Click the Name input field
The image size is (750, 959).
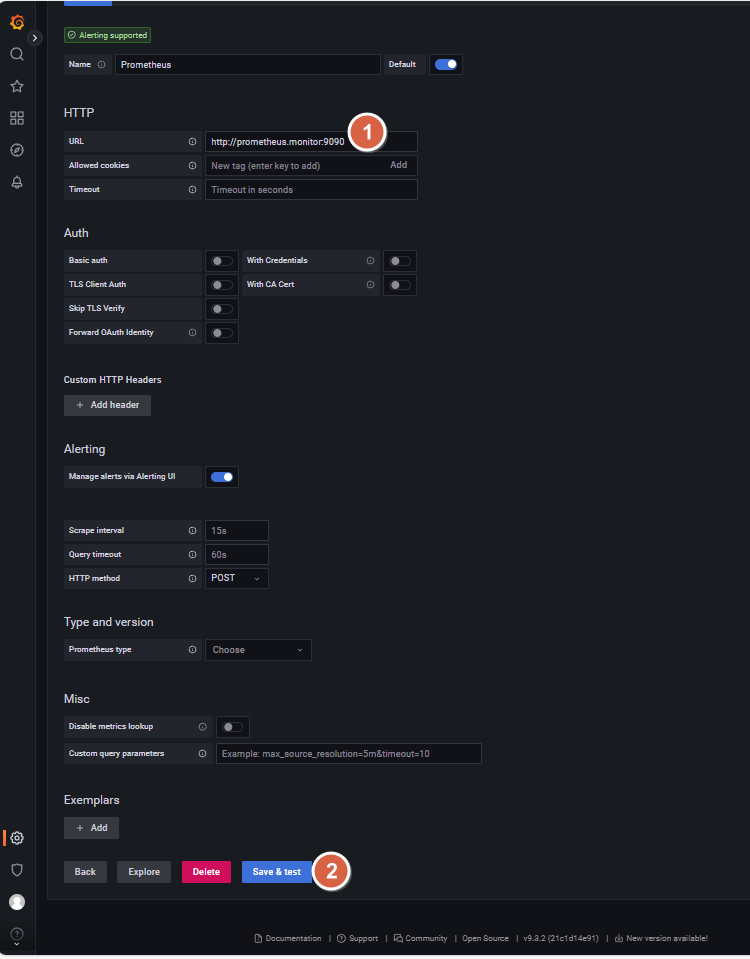tap(248, 65)
